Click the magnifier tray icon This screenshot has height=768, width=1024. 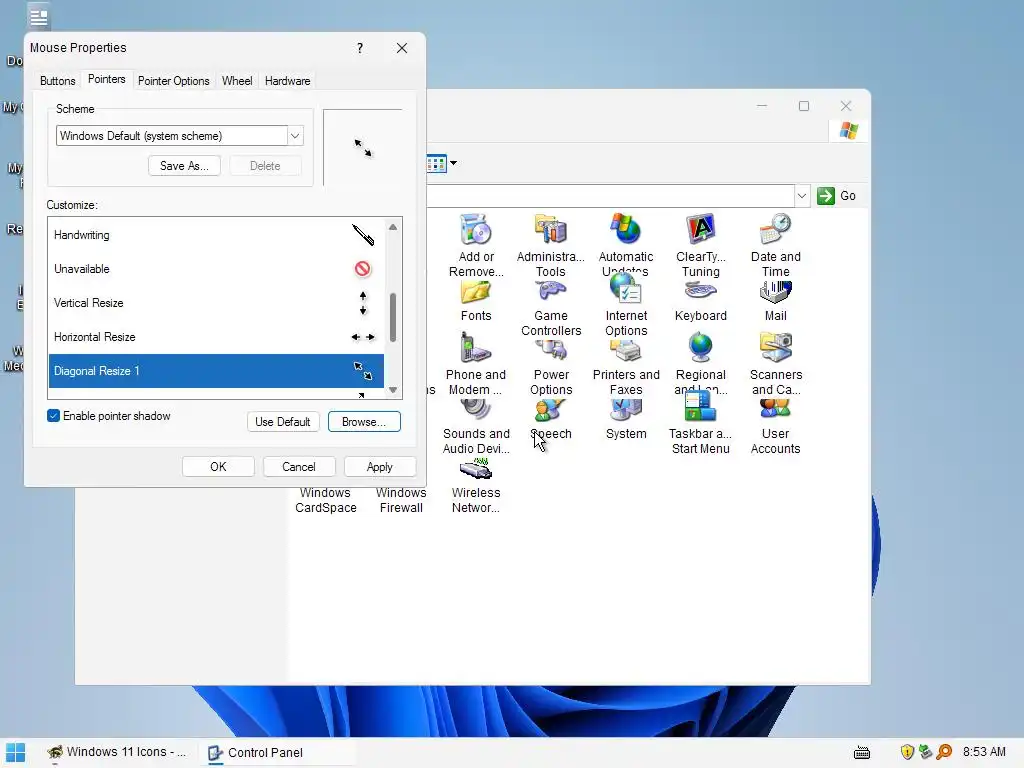point(944,752)
